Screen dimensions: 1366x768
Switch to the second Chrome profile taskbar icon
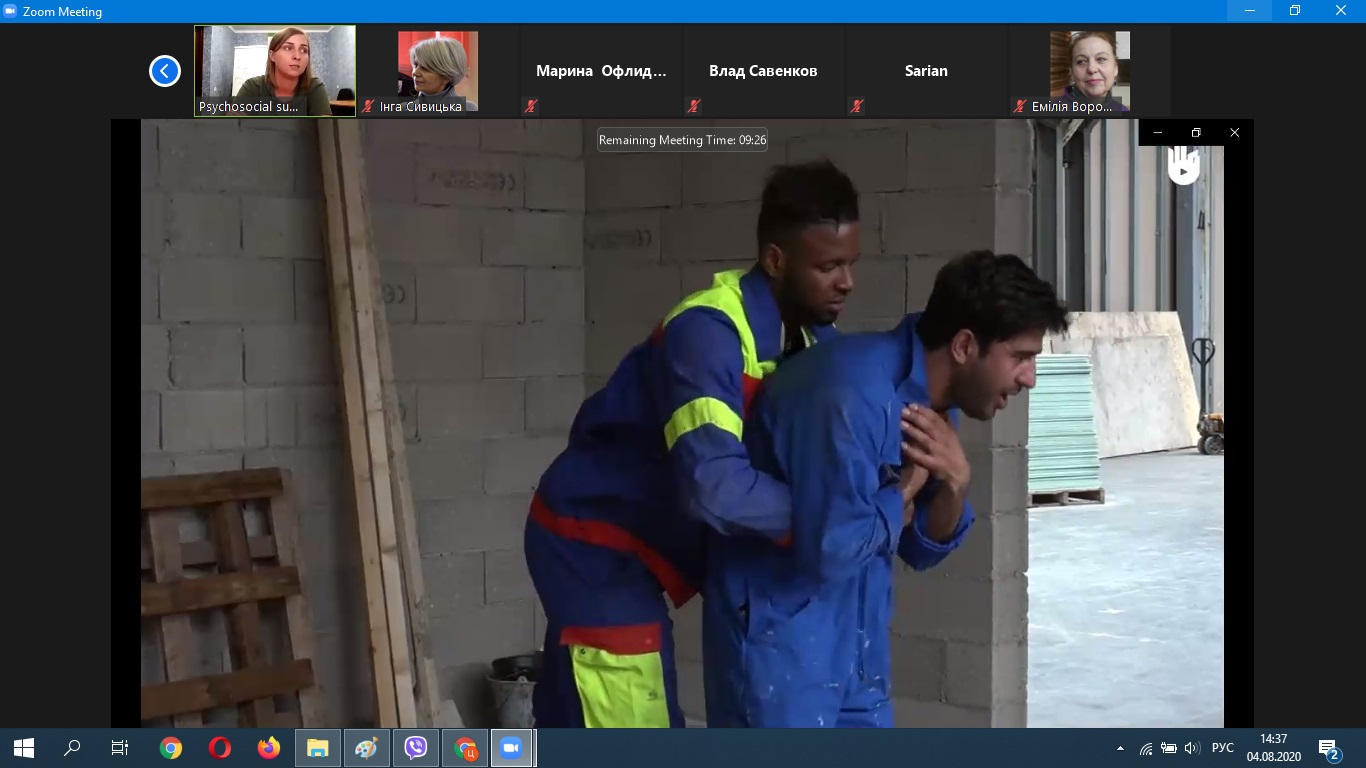pos(465,748)
